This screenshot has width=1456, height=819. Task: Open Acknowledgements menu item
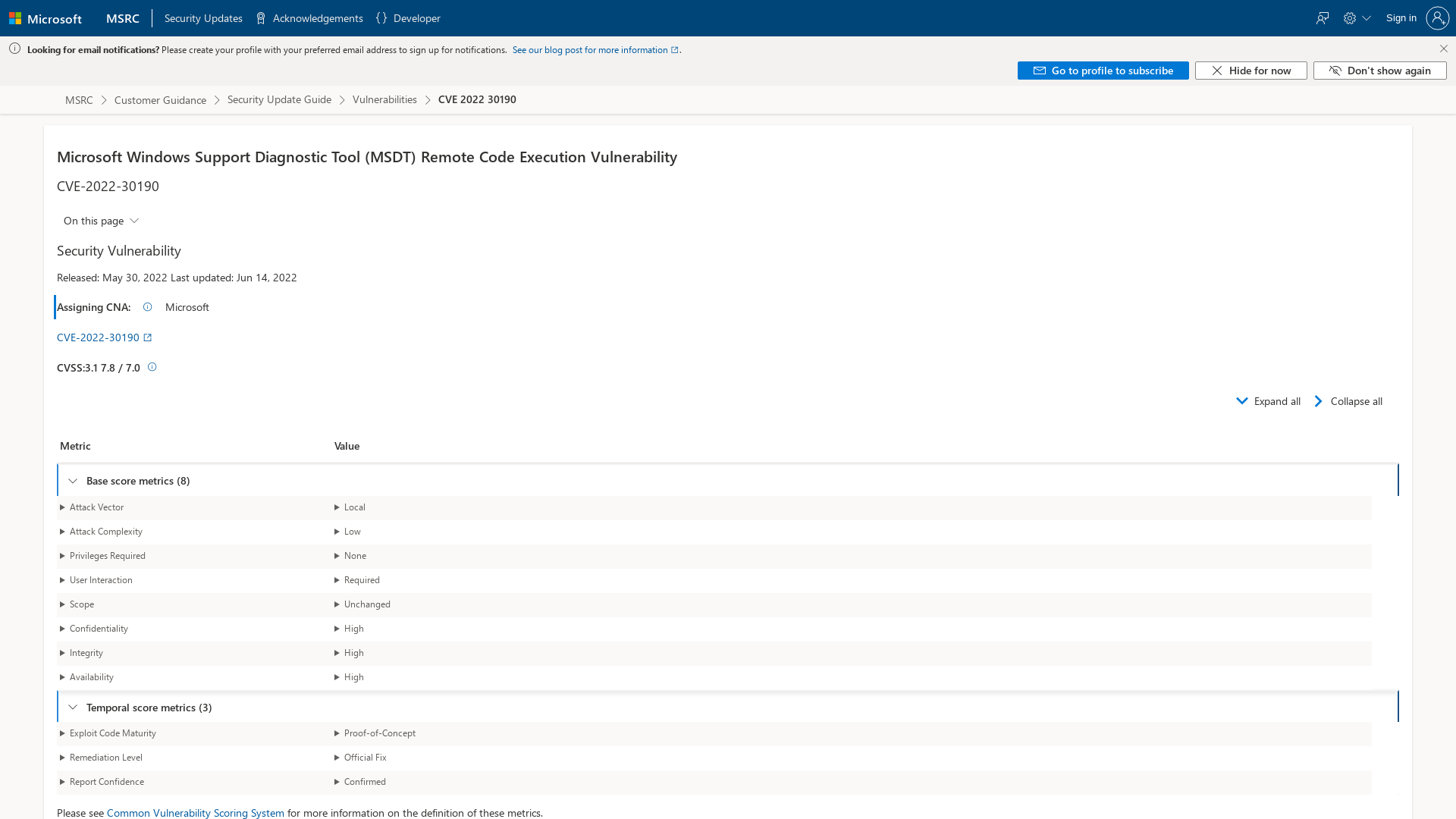click(x=309, y=18)
